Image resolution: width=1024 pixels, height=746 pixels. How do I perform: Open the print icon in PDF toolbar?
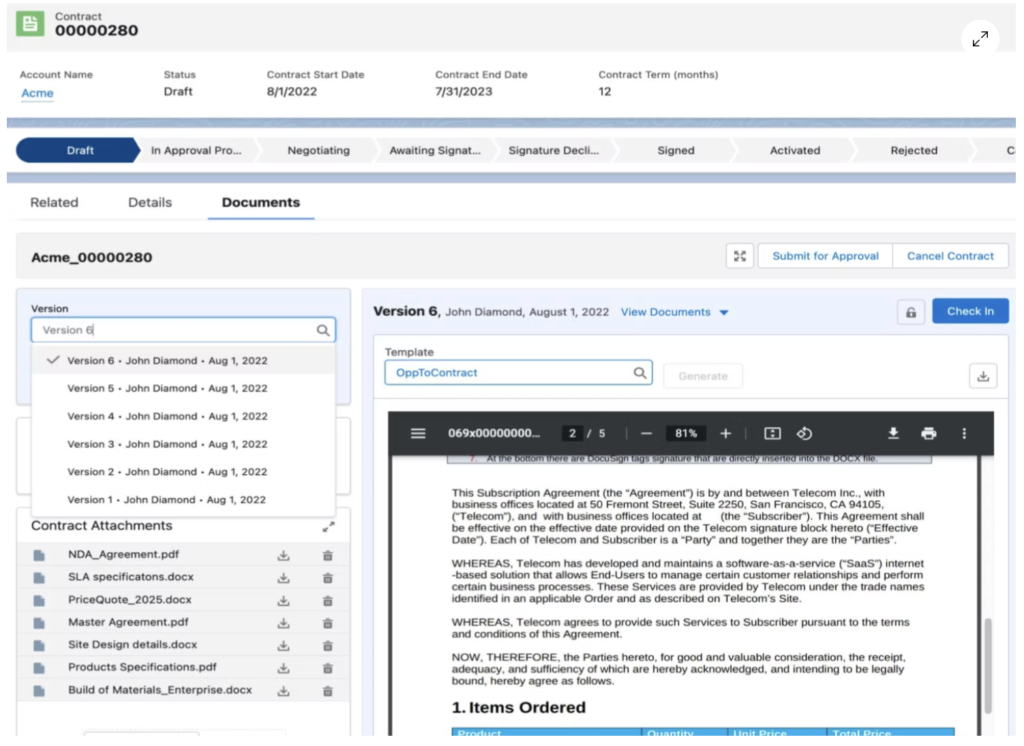[x=929, y=433]
